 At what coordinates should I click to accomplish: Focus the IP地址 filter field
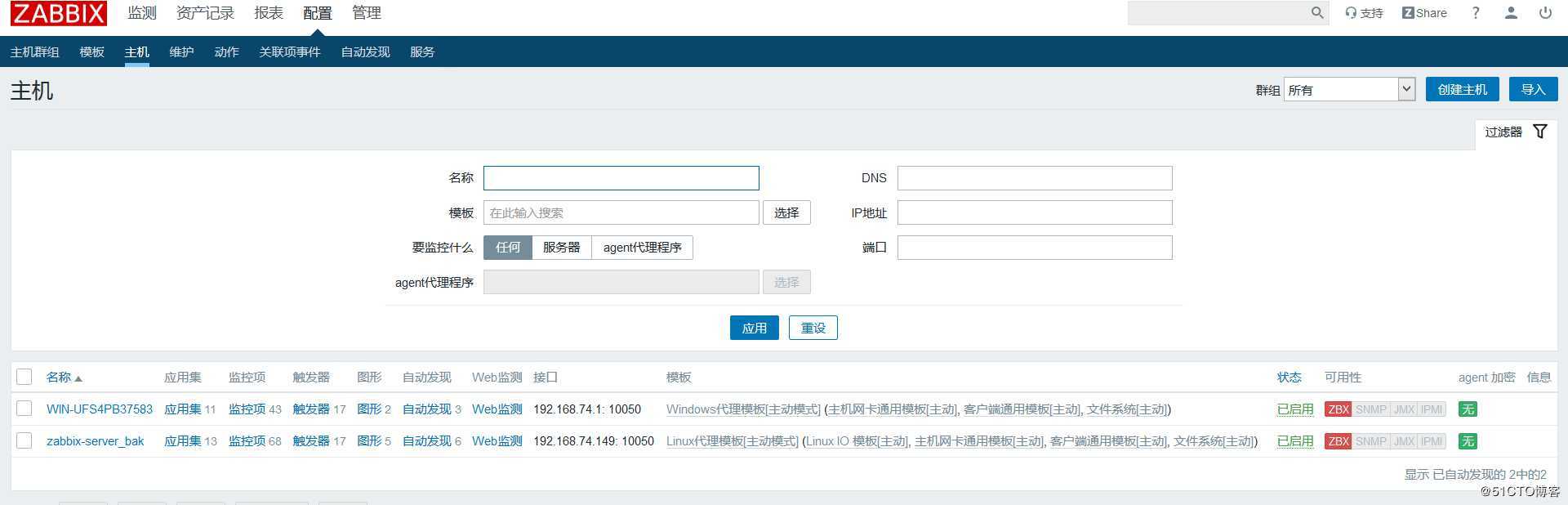pos(1035,212)
